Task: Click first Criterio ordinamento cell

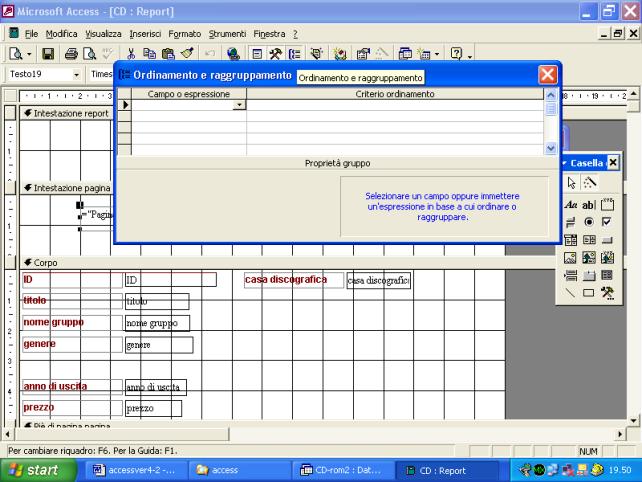Action: (x=395, y=105)
